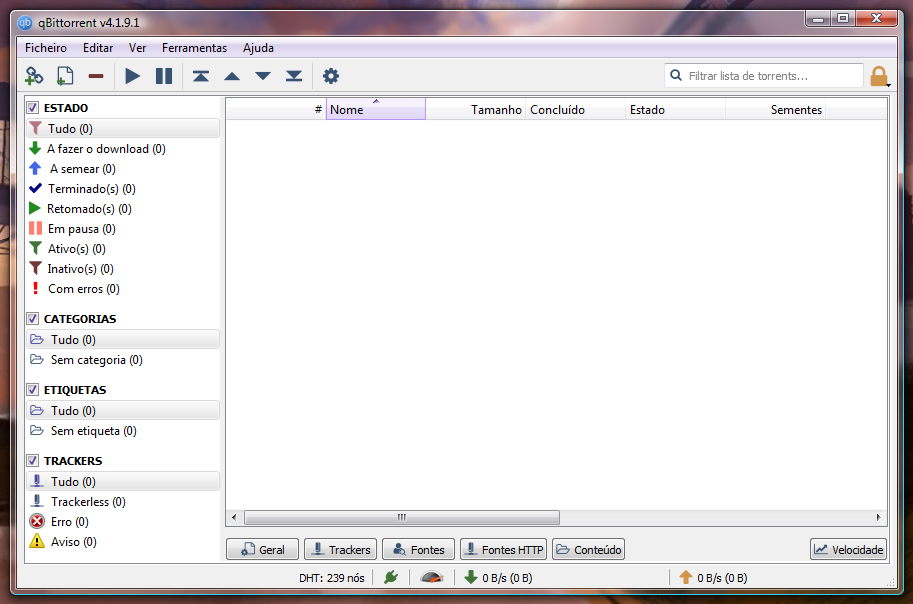The image size is (913, 604).
Task: Select the 'A semear (0)' filter
Action: [123, 169]
